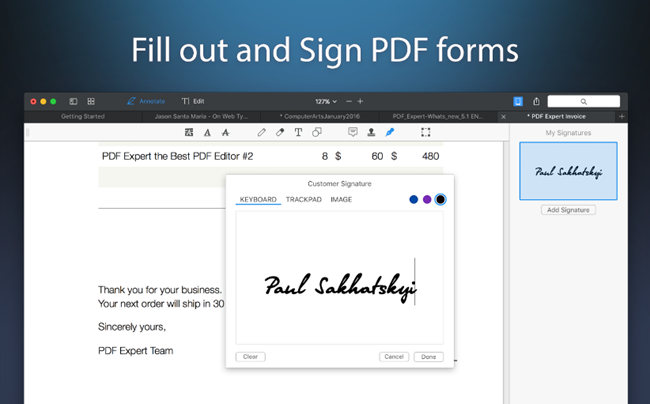Clear the typed signature
Screen dimensions: 650x404
[250, 356]
